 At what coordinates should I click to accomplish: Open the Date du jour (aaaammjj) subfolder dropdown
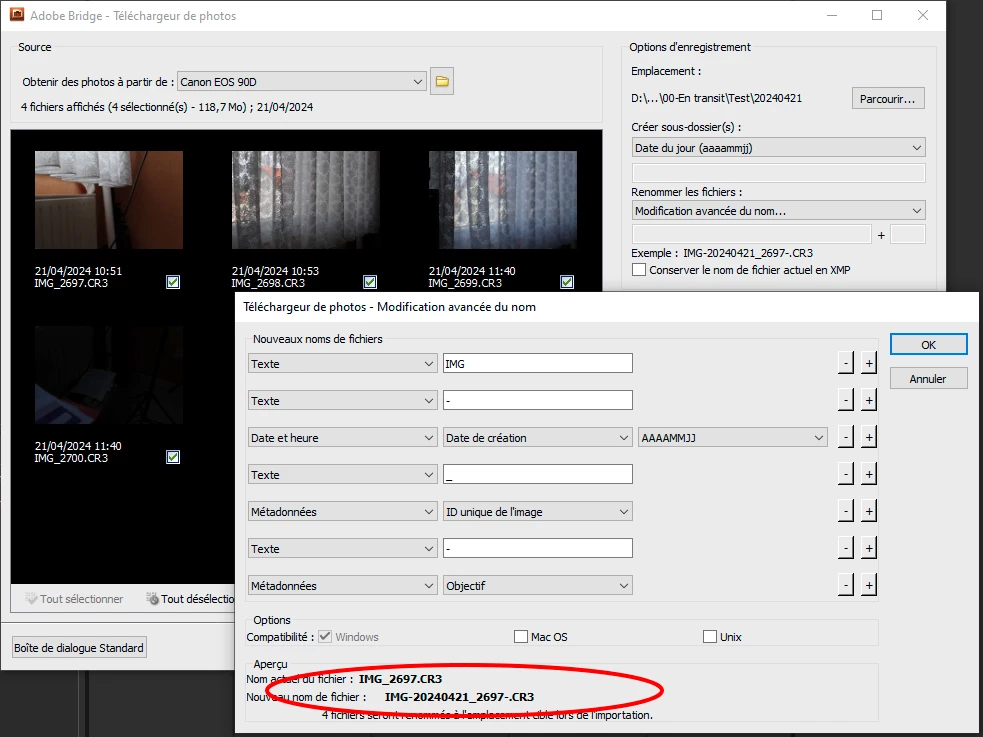(779, 148)
